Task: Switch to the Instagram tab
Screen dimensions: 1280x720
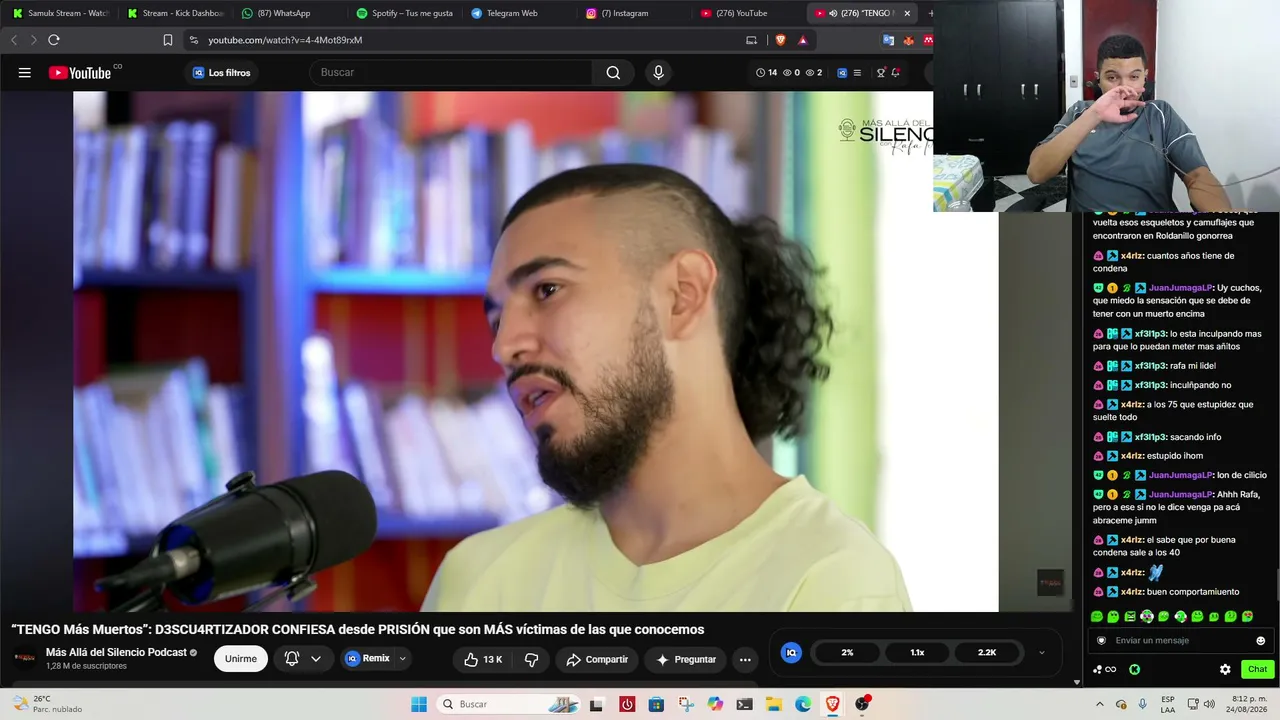Action: click(633, 13)
